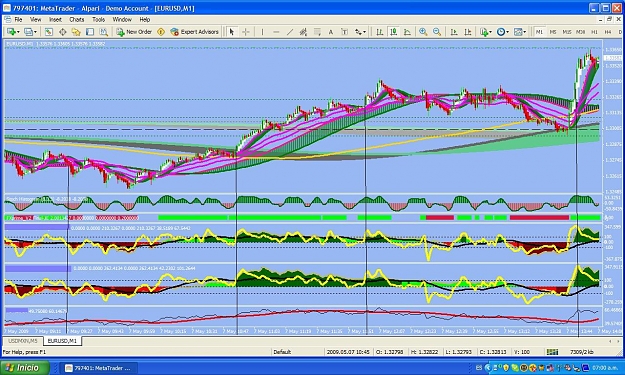Click the Zoom In magnifier
Viewport: 625px width, 375px height.
[x=423, y=32]
